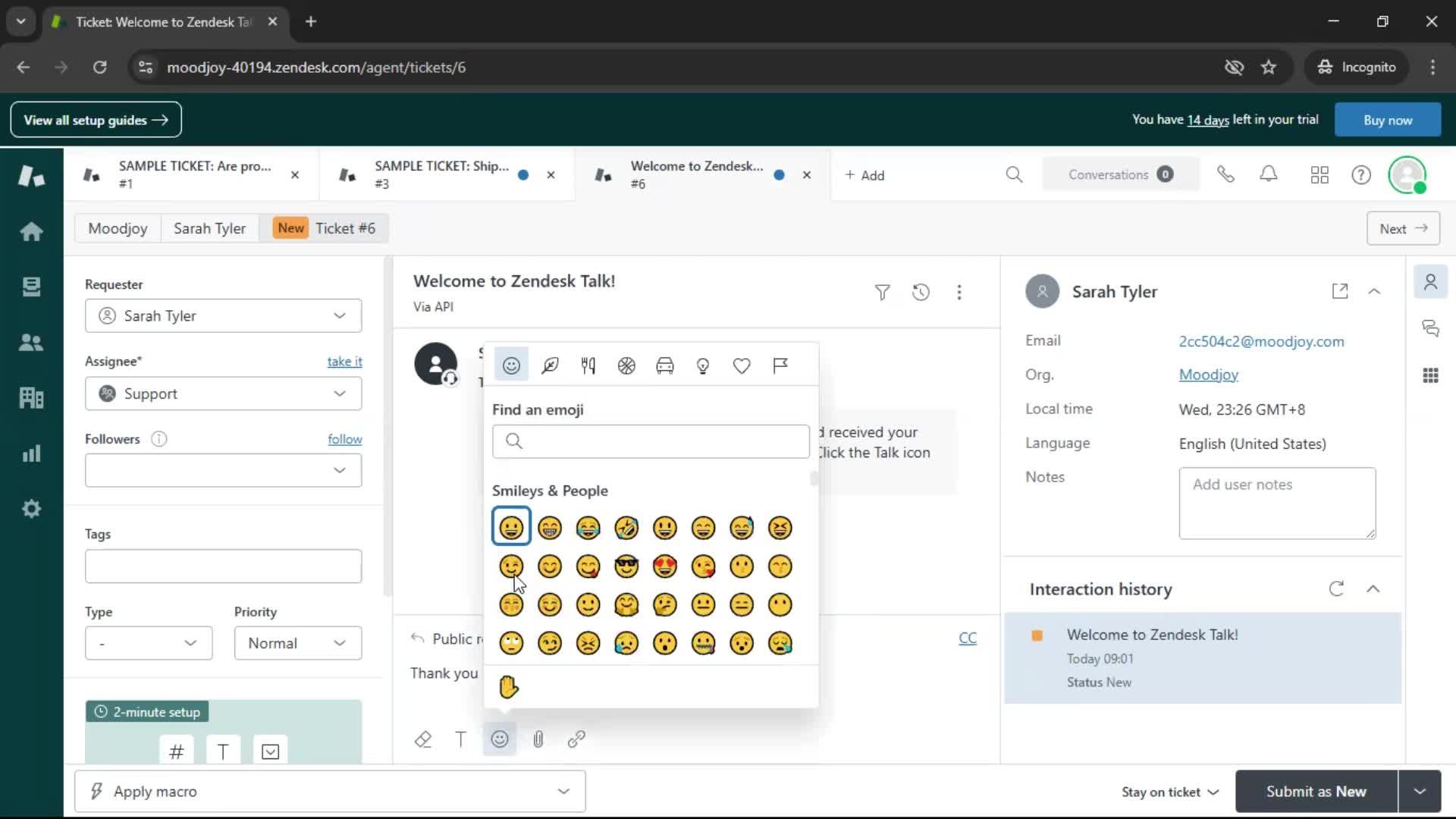The image size is (1456, 819).
Task: Collapse the Interaction history section
Action: (1373, 589)
